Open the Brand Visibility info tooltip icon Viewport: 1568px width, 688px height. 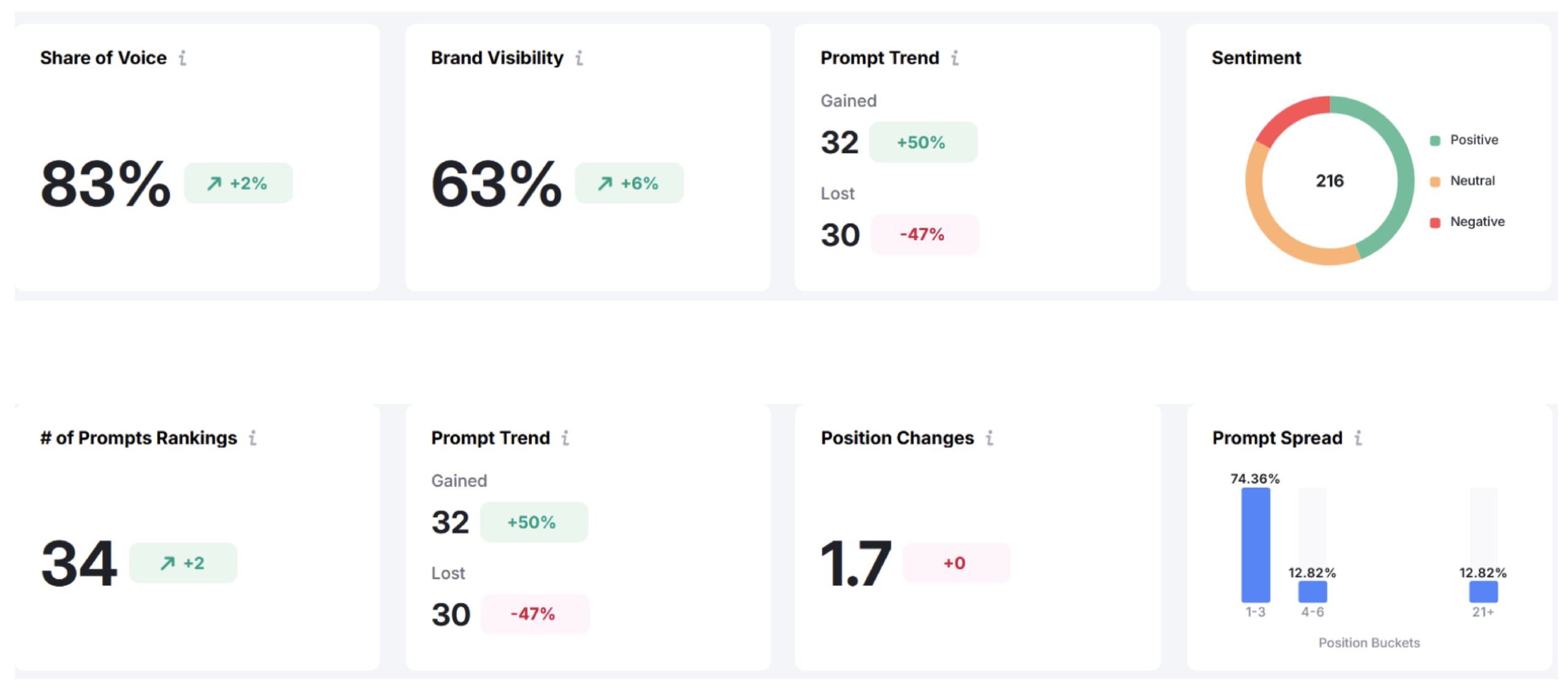[x=579, y=58]
